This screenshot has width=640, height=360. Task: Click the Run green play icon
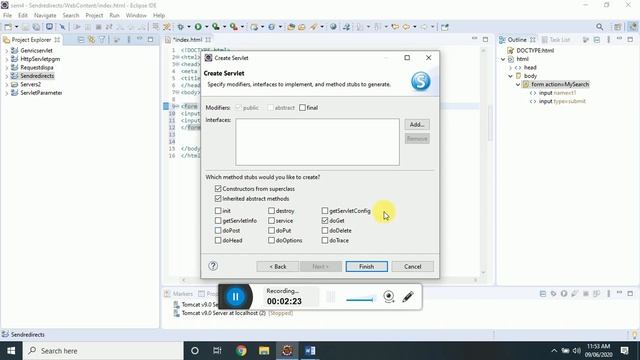(x=198, y=27)
